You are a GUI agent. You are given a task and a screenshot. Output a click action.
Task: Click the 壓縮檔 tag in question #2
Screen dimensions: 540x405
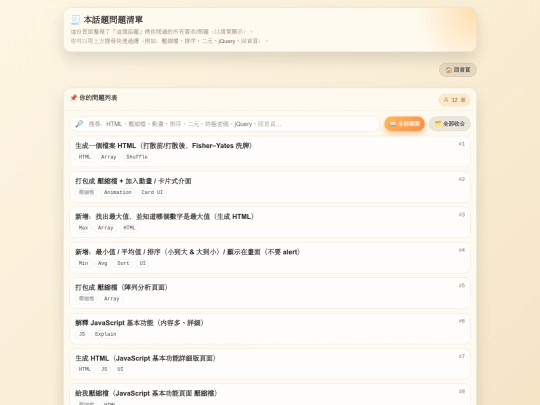(86, 192)
